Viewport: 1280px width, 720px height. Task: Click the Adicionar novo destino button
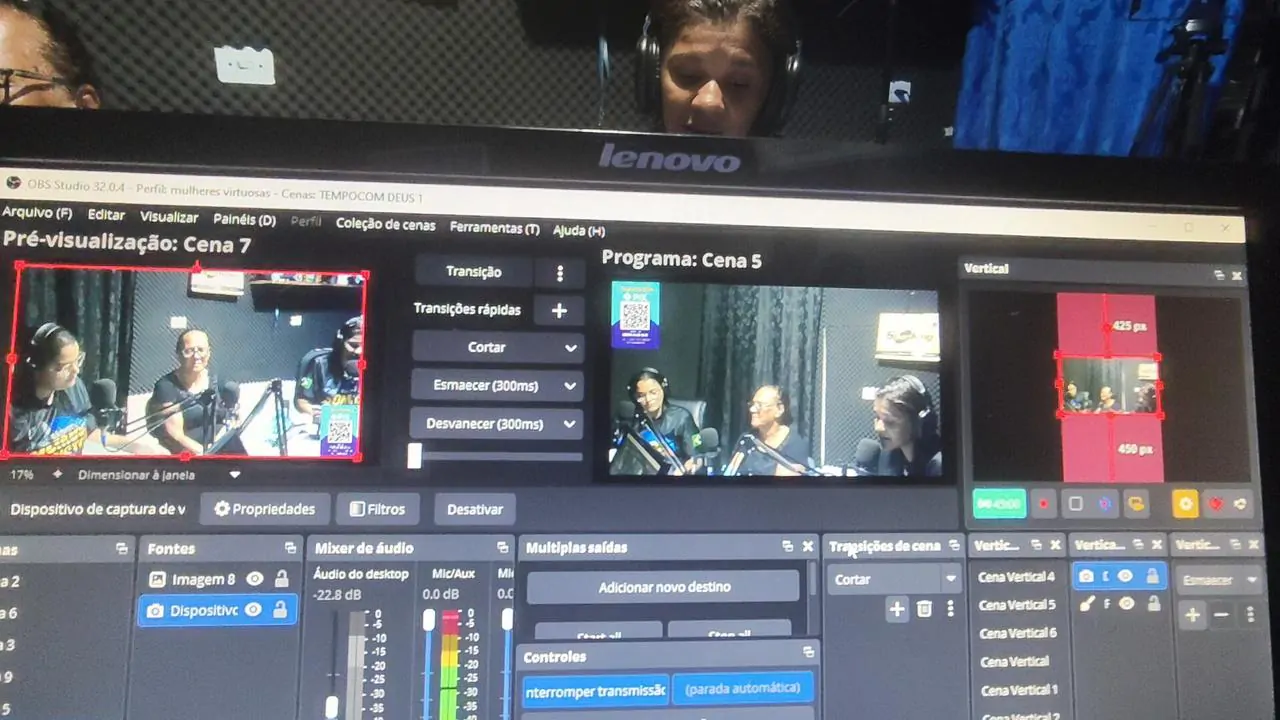(663, 587)
